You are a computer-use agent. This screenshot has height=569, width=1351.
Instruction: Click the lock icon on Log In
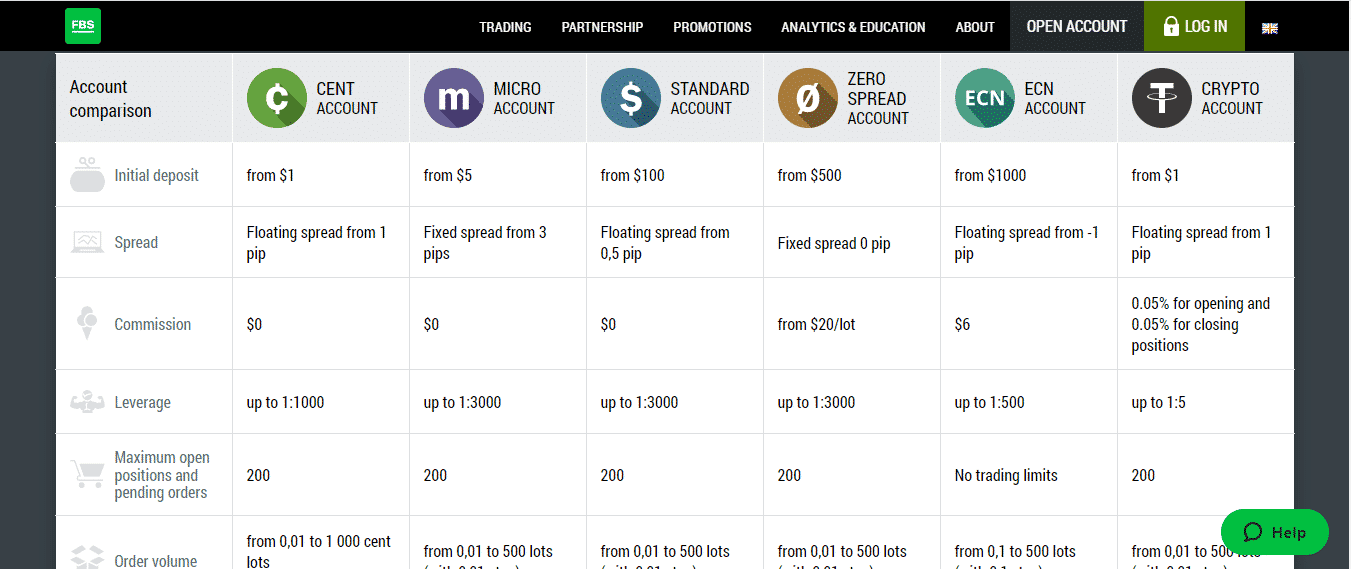(1171, 27)
